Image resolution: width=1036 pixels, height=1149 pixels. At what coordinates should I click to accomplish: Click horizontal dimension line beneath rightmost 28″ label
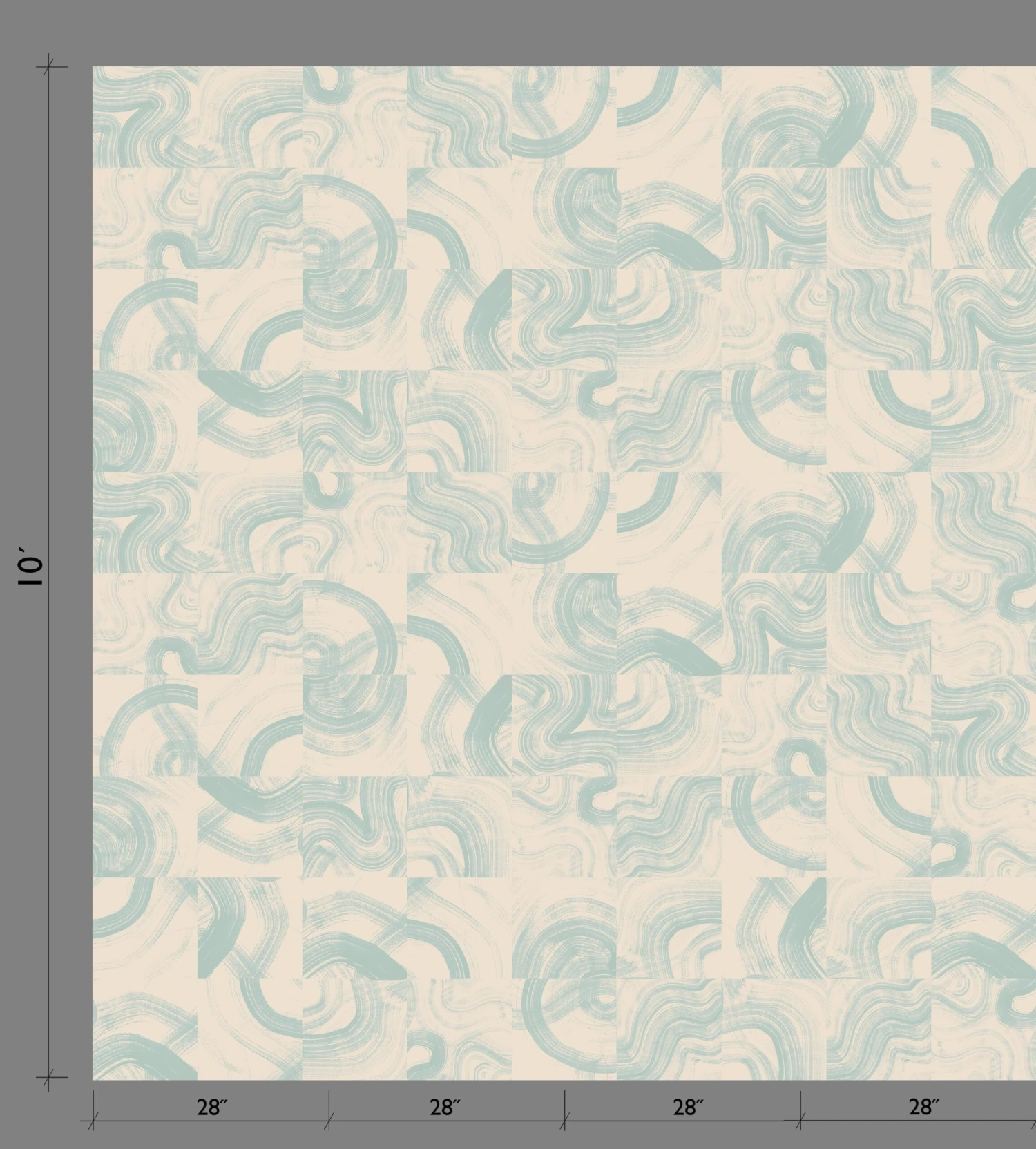[x=923, y=1121]
